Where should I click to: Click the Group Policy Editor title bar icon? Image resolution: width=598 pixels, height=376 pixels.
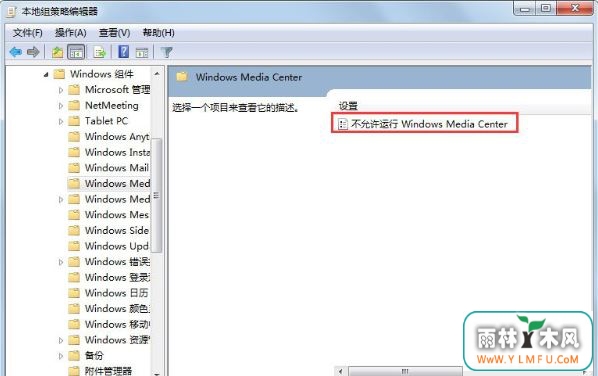(11, 11)
